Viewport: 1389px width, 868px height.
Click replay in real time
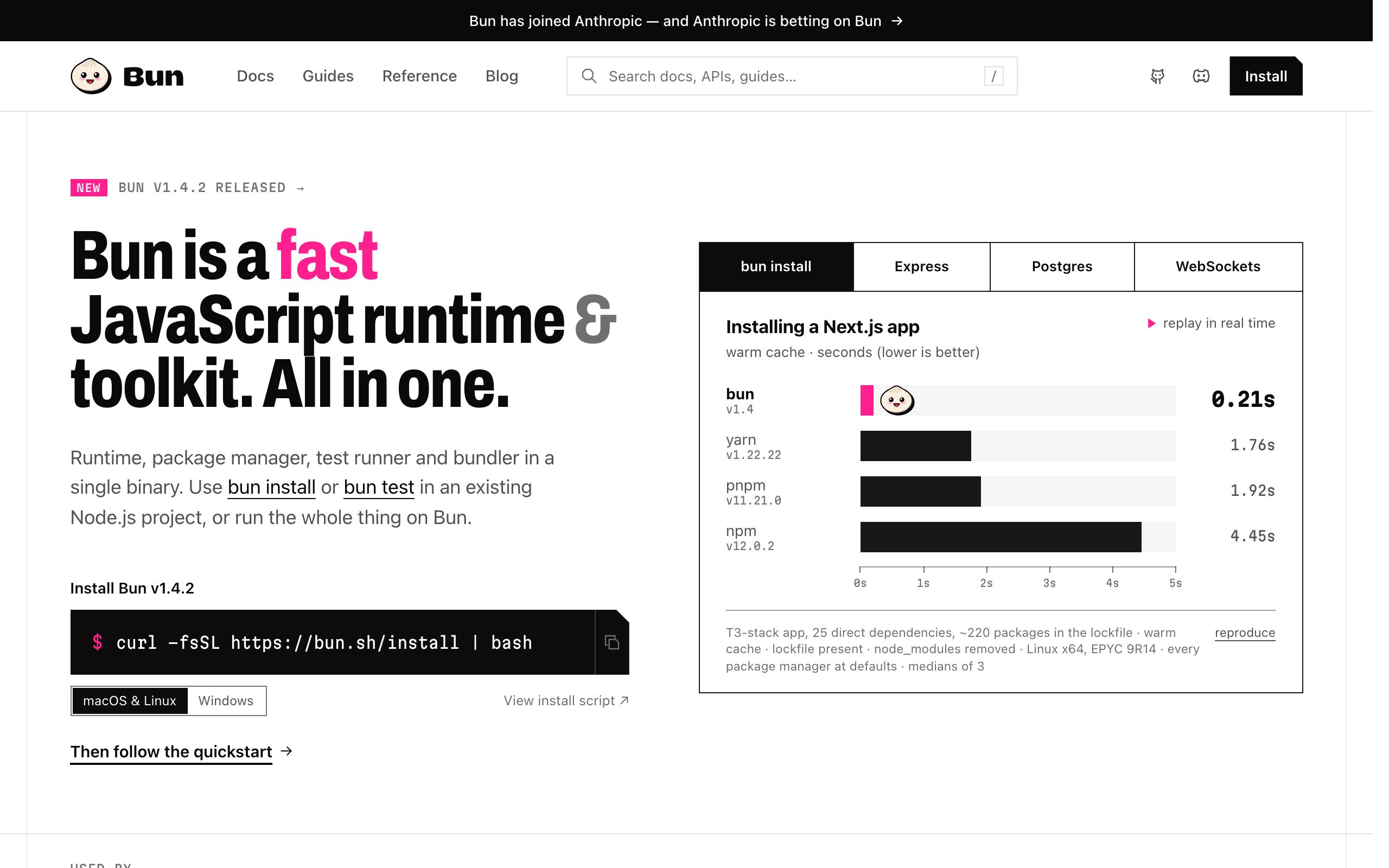pos(1211,323)
